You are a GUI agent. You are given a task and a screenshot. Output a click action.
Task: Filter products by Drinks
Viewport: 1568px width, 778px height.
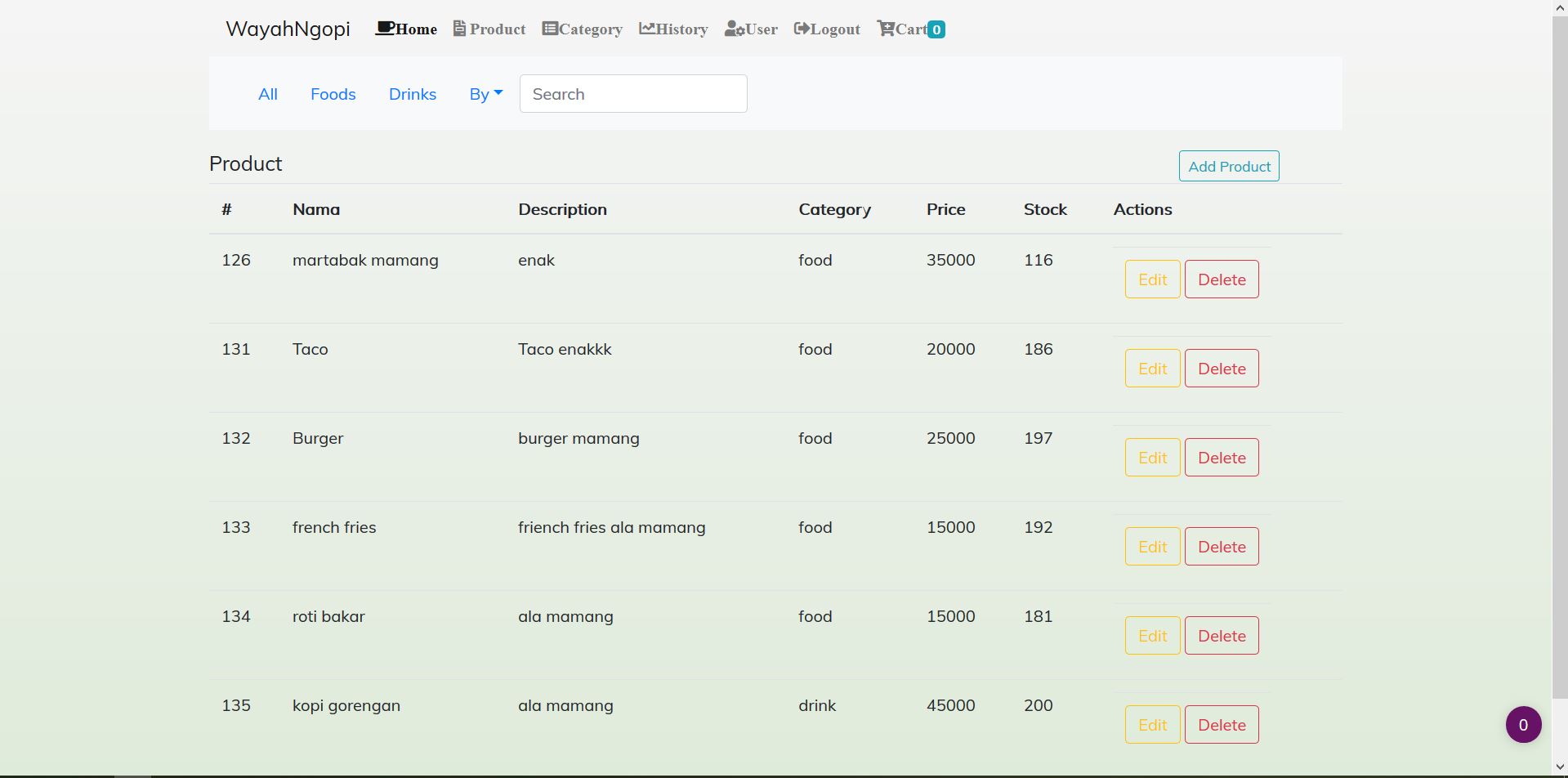[x=413, y=94]
